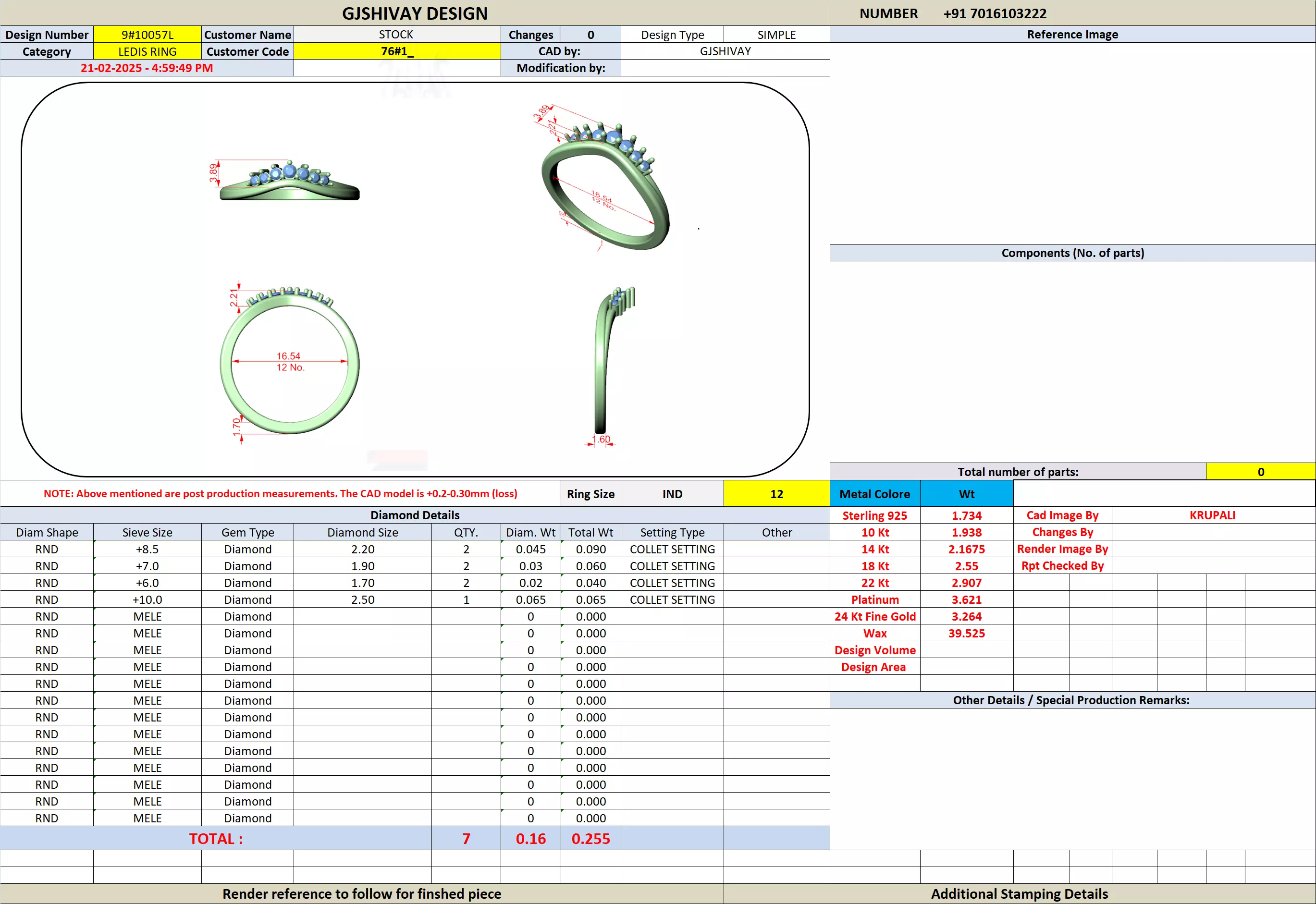Click the Metal Colore header cell
Image resolution: width=1316 pixels, height=904 pixels.
tap(874, 494)
